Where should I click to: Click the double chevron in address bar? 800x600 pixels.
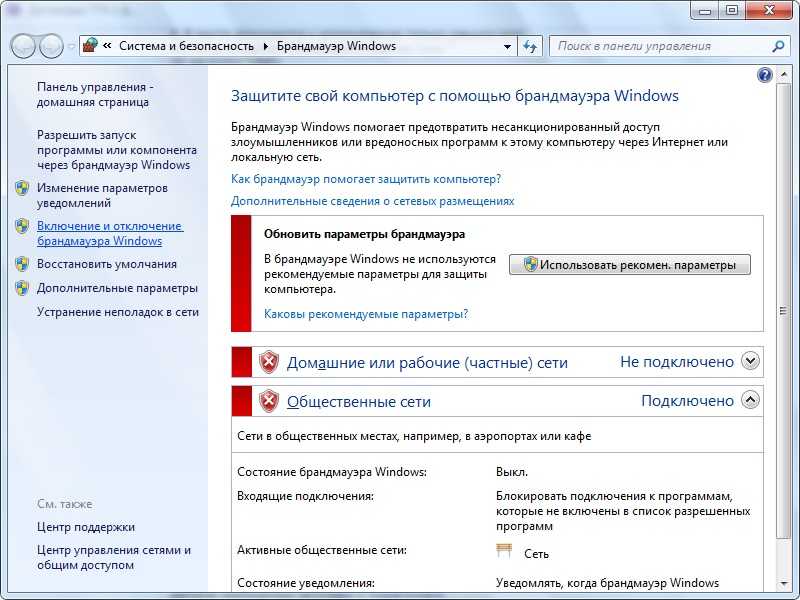click(x=107, y=46)
